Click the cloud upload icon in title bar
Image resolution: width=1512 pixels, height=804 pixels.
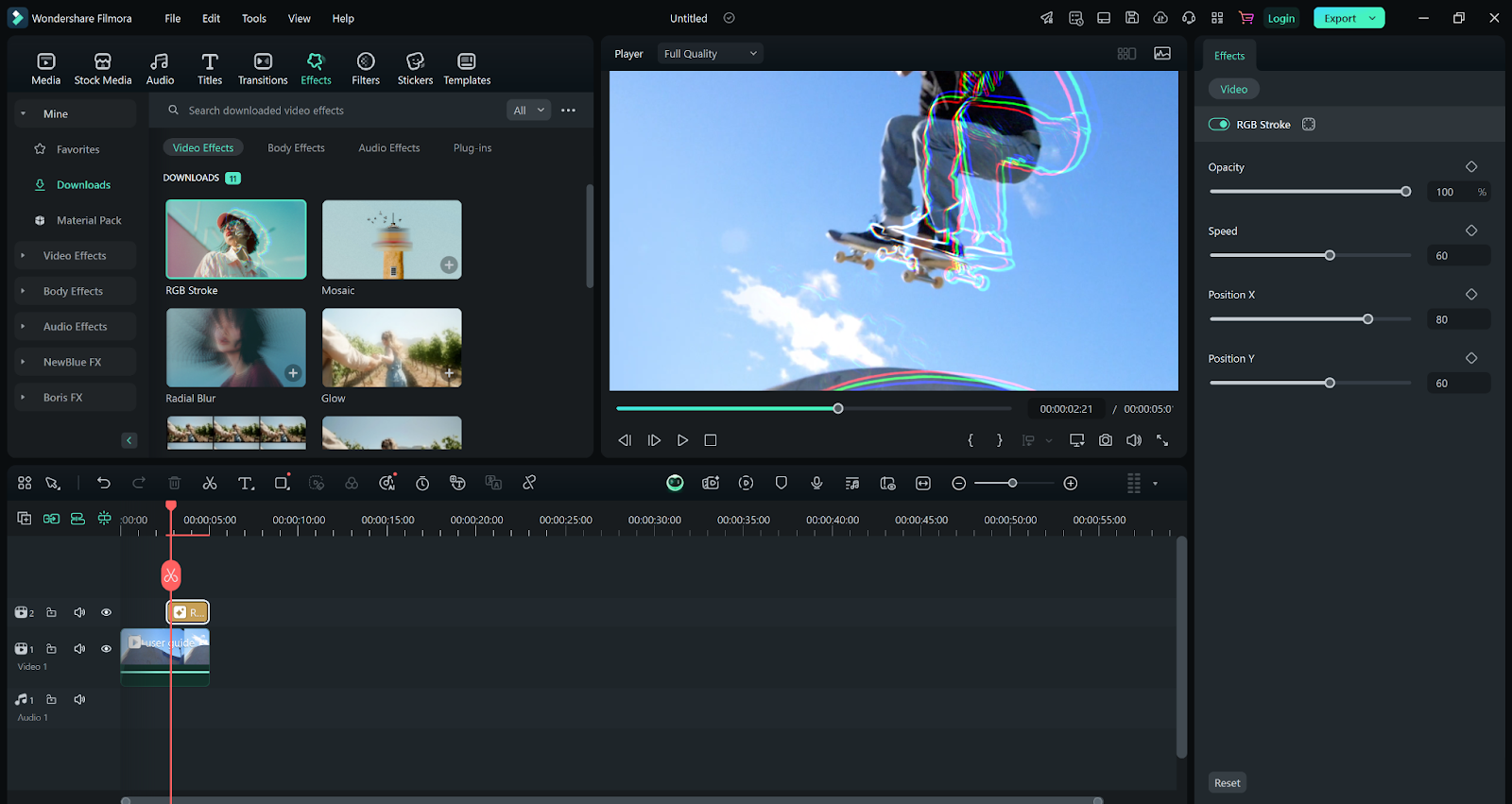tap(1160, 18)
